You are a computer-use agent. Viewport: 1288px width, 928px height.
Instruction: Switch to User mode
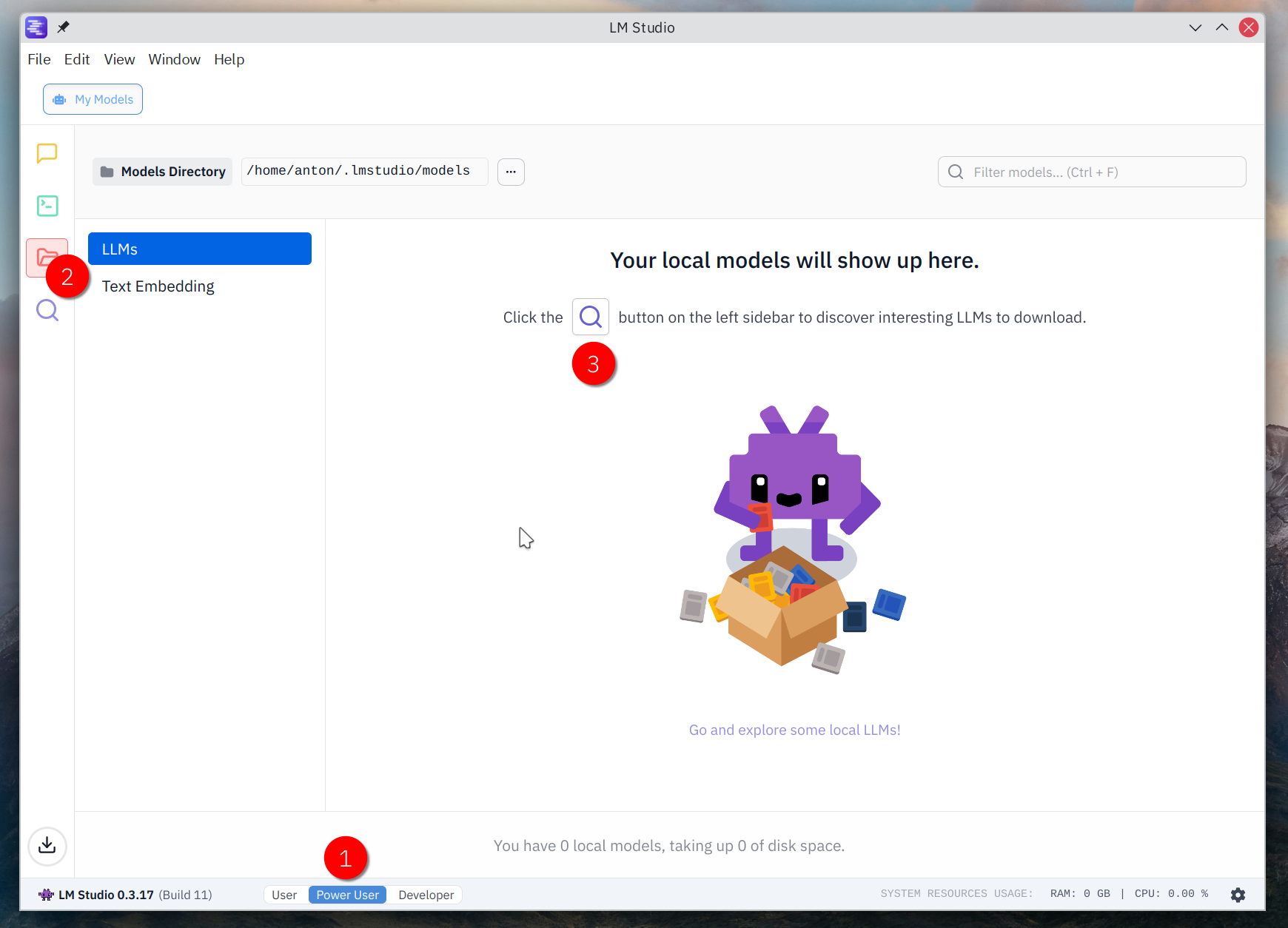[284, 895]
